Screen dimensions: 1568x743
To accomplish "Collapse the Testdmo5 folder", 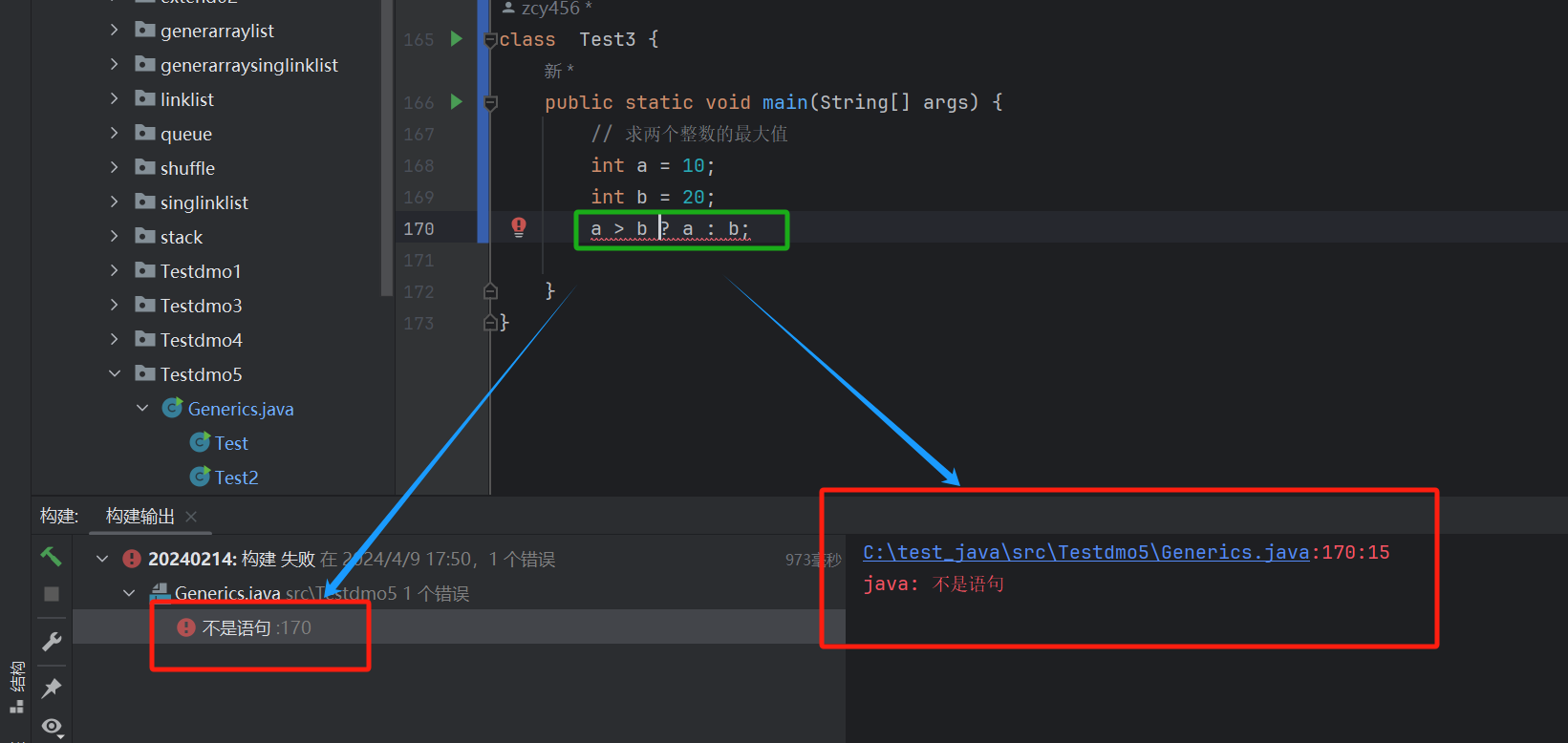I will (x=115, y=374).
